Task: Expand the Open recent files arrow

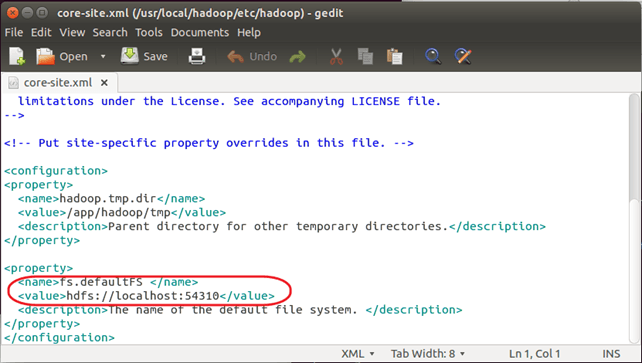Action: (x=103, y=56)
